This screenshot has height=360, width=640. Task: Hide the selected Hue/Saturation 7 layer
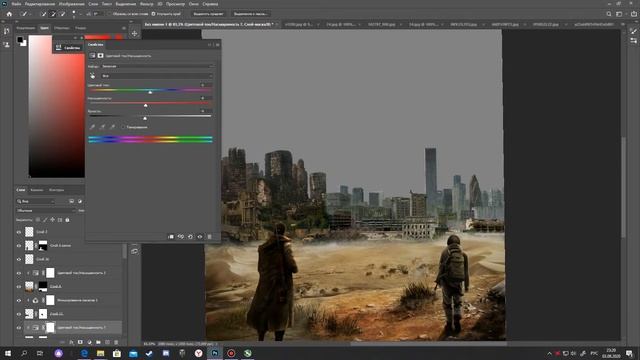click(19, 327)
